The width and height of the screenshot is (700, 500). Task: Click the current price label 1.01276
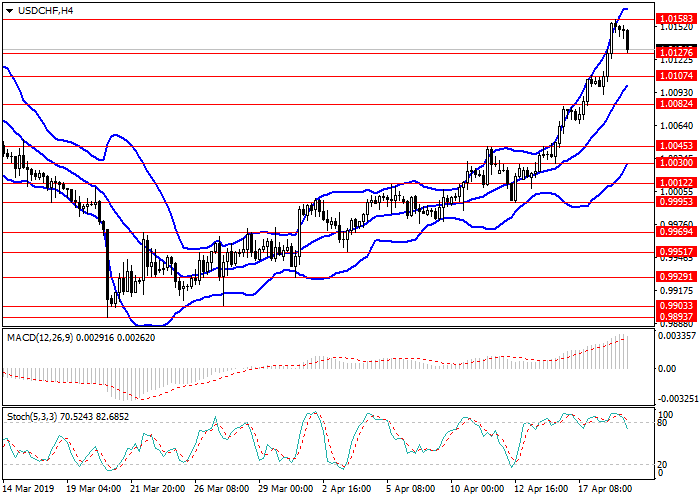tap(677, 51)
